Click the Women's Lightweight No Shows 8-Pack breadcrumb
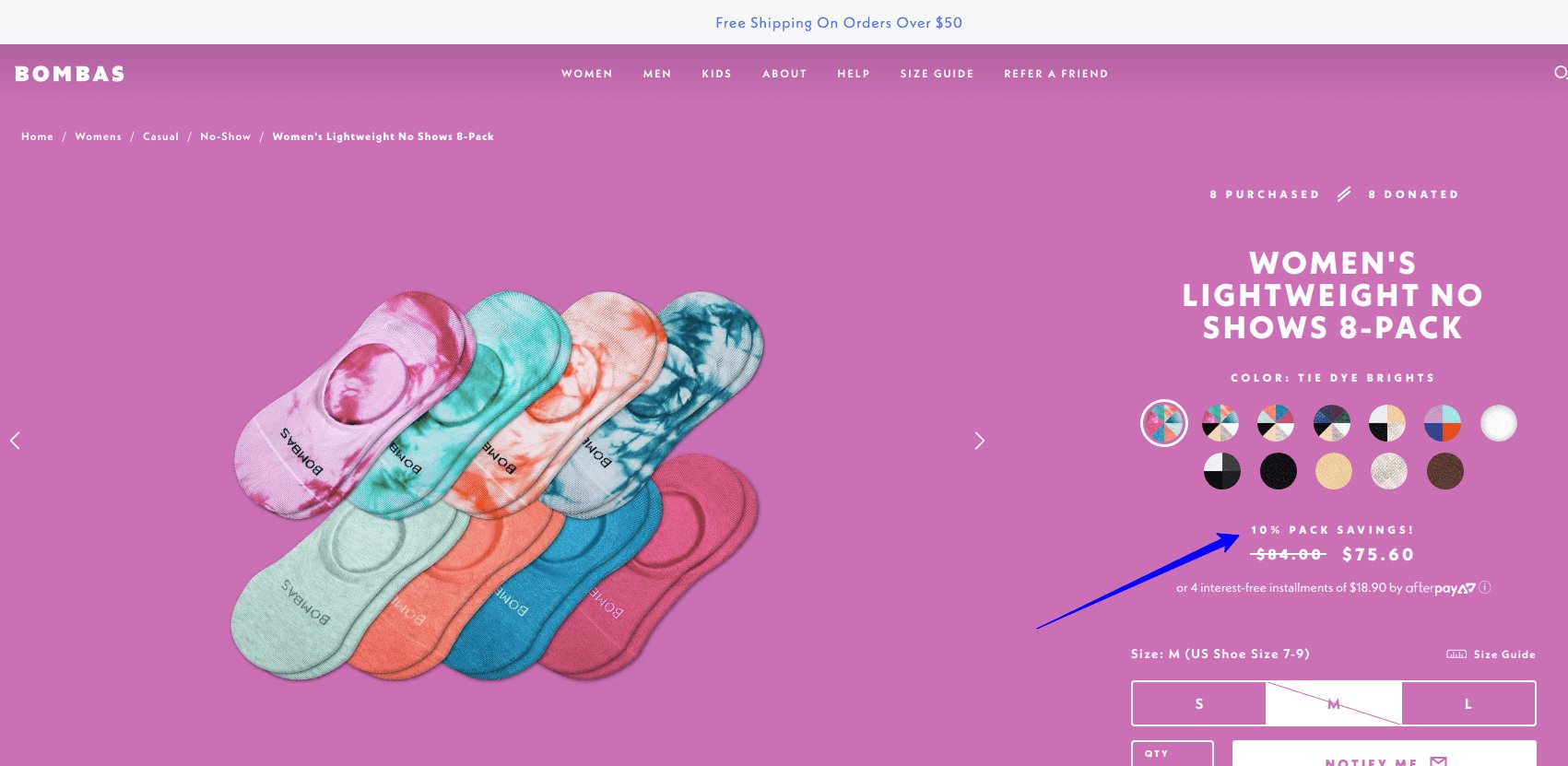 [383, 136]
